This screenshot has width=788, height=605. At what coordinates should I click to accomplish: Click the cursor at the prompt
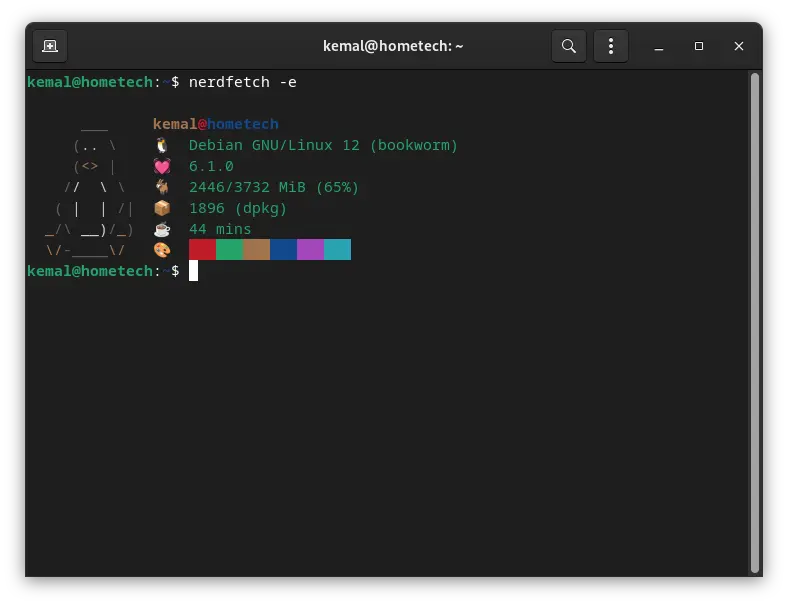[193, 271]
